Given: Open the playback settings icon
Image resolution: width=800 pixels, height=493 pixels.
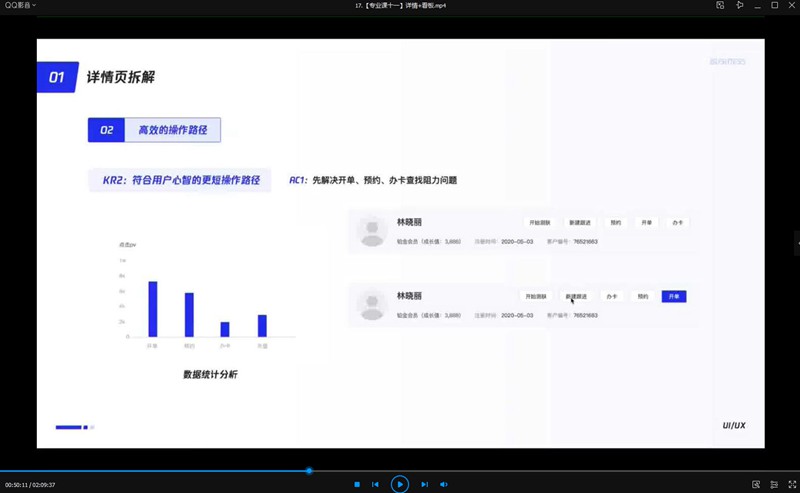Looking at the screenshot, I should point(772,484).
